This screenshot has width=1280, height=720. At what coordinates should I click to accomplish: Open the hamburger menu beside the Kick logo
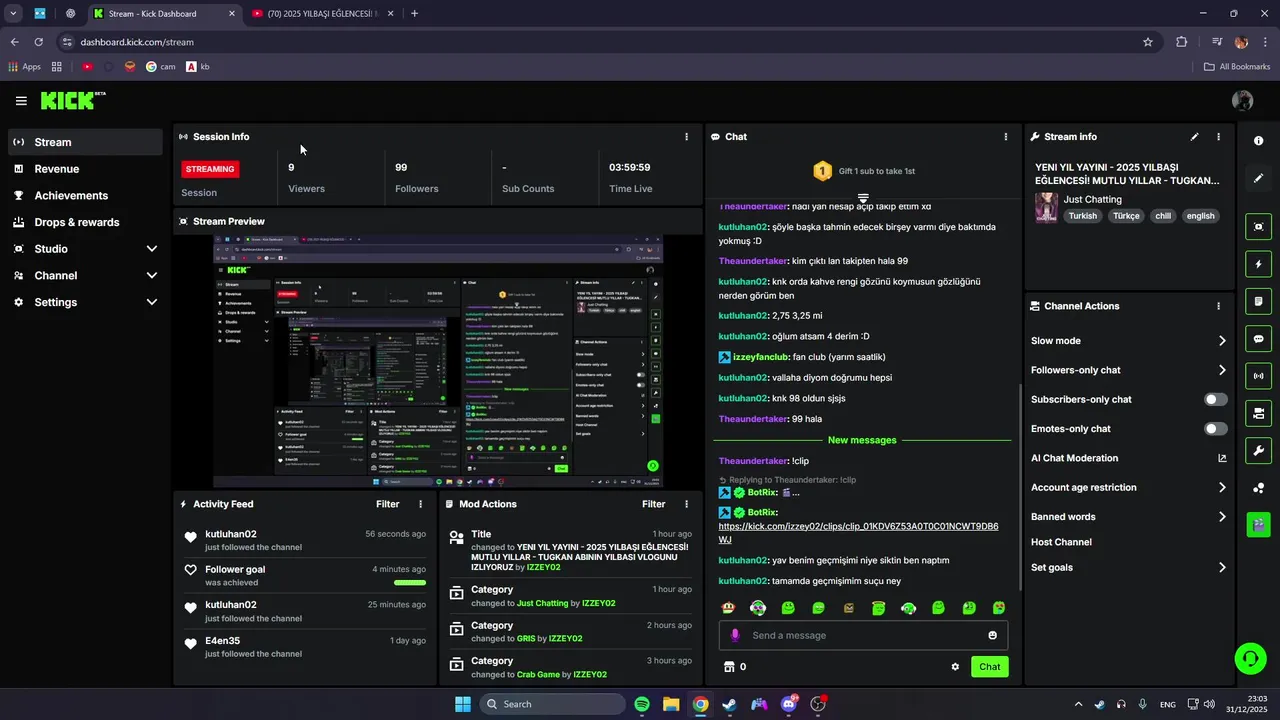pos(21,101)
